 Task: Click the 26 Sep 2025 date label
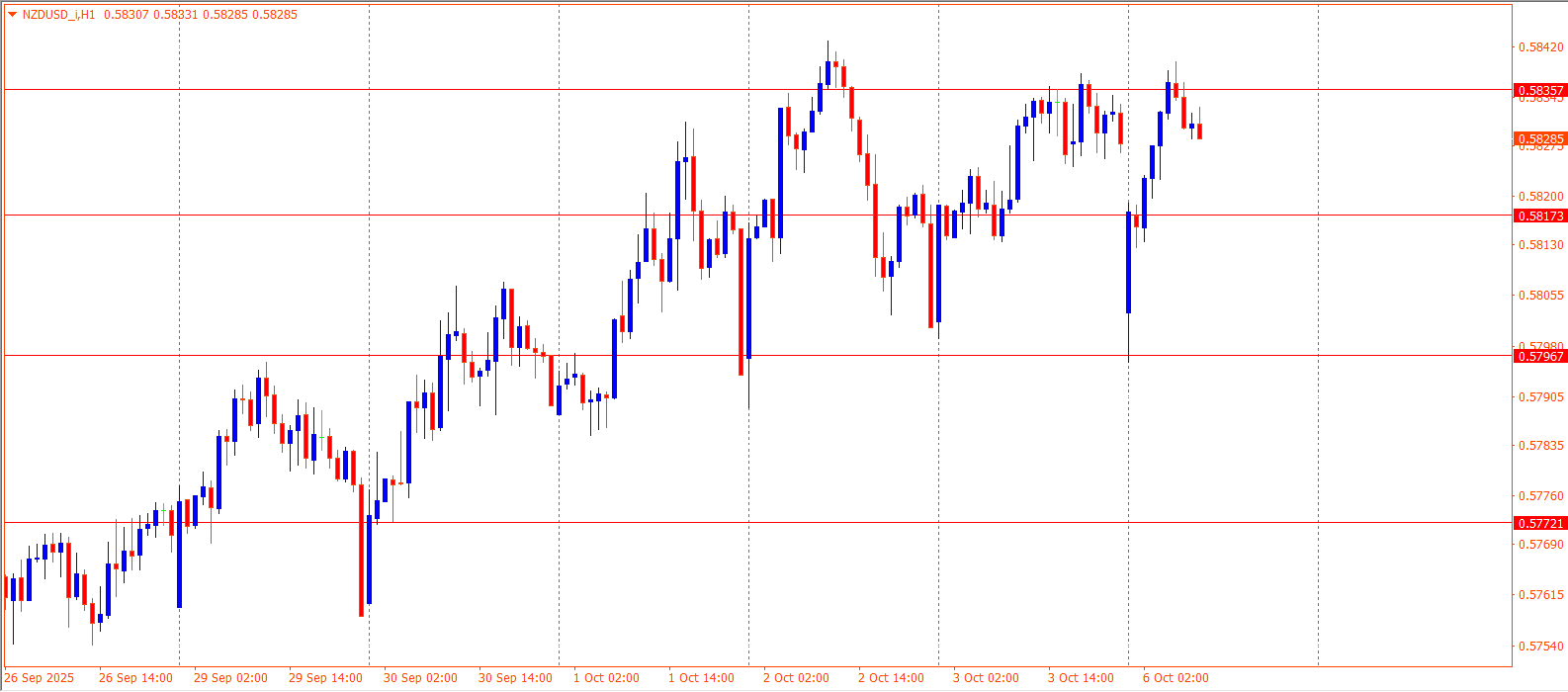pyautogui.click(x=39, y=678)
